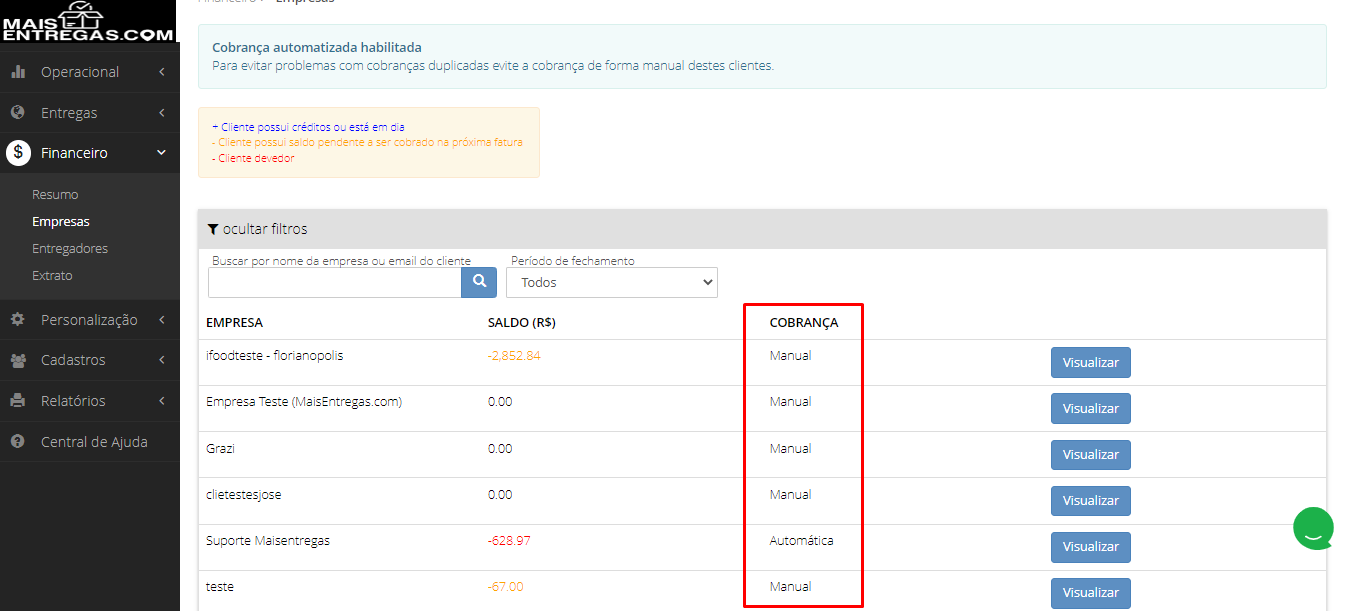1345x611 pixels.
Task: Click the Personalização gear icon
Action: [x=18, y=320]
